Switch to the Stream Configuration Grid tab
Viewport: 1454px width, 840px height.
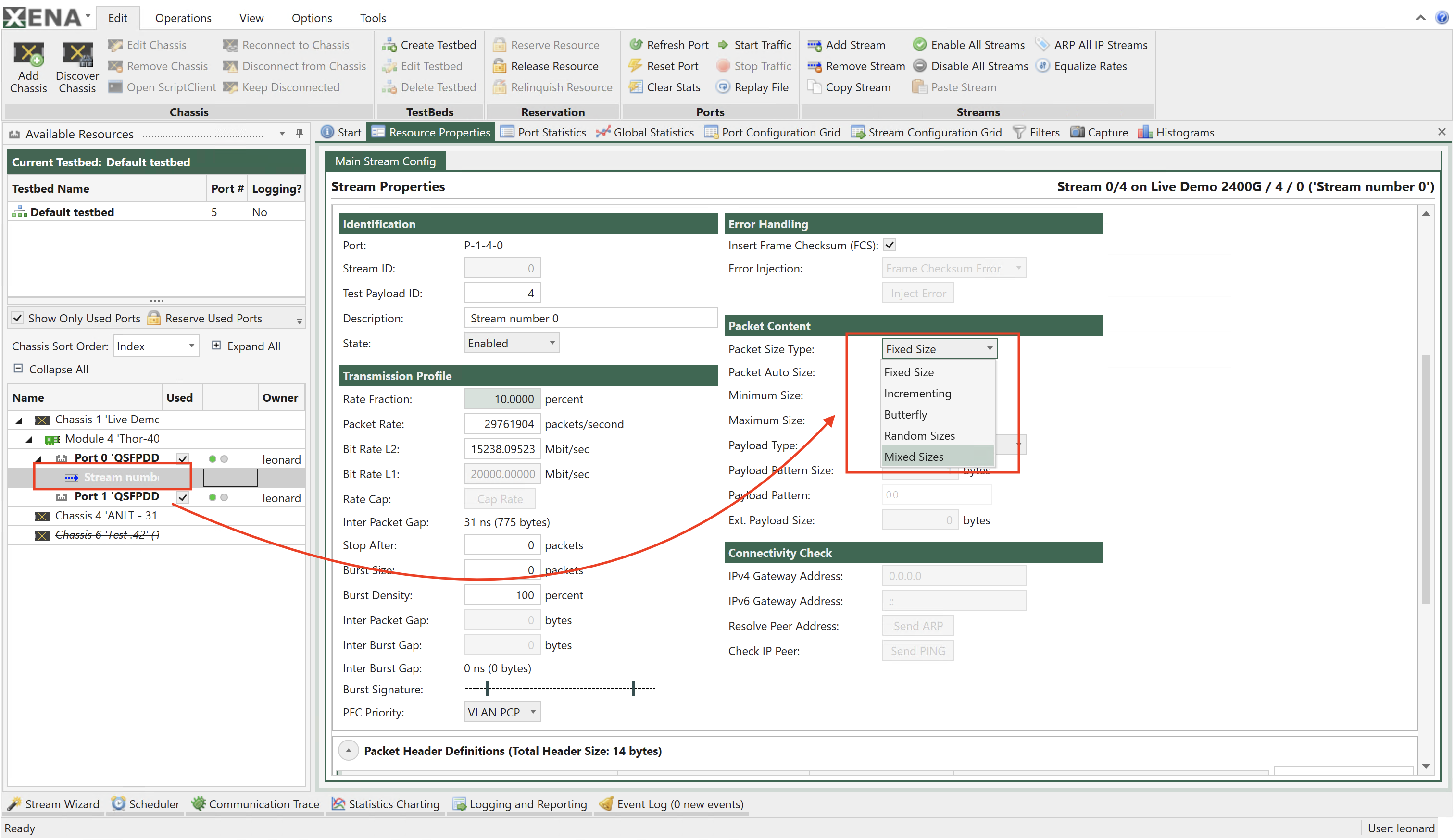[926, 133]
